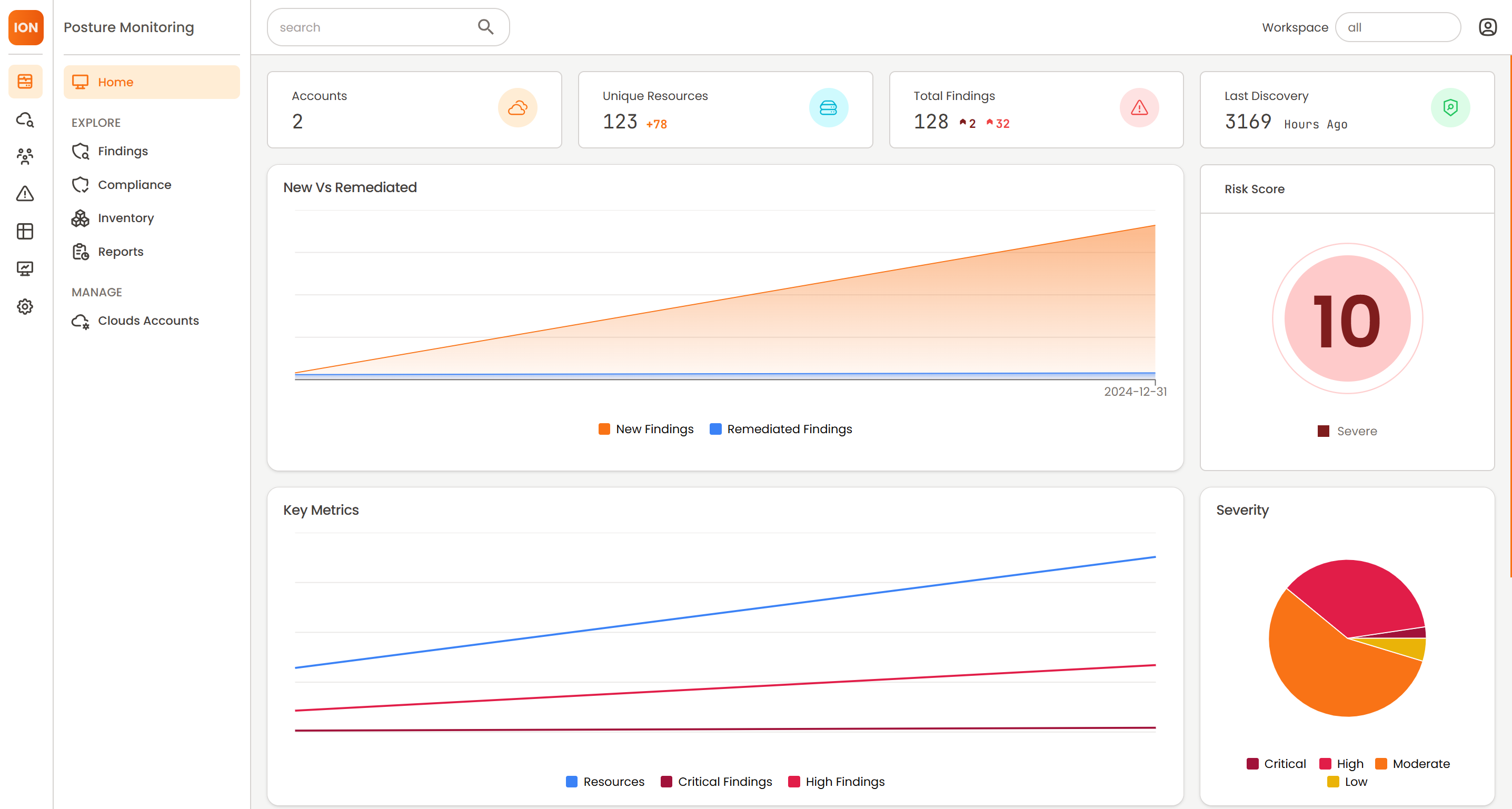Click the Moderate legend color swatch
Screen dimensions: 1512x809
click(1381, 764)
